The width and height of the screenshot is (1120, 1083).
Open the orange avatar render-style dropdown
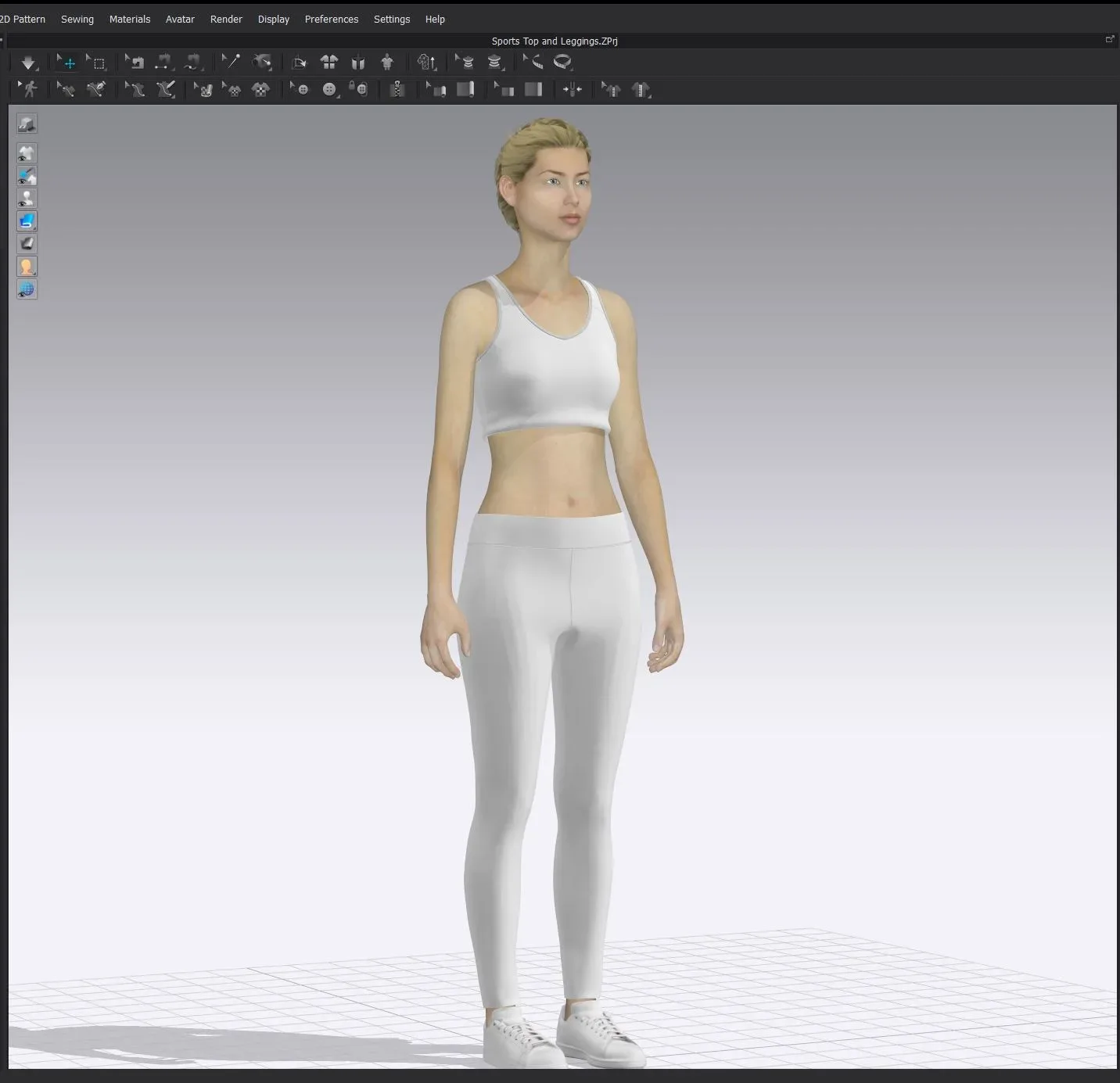(27, 267)
